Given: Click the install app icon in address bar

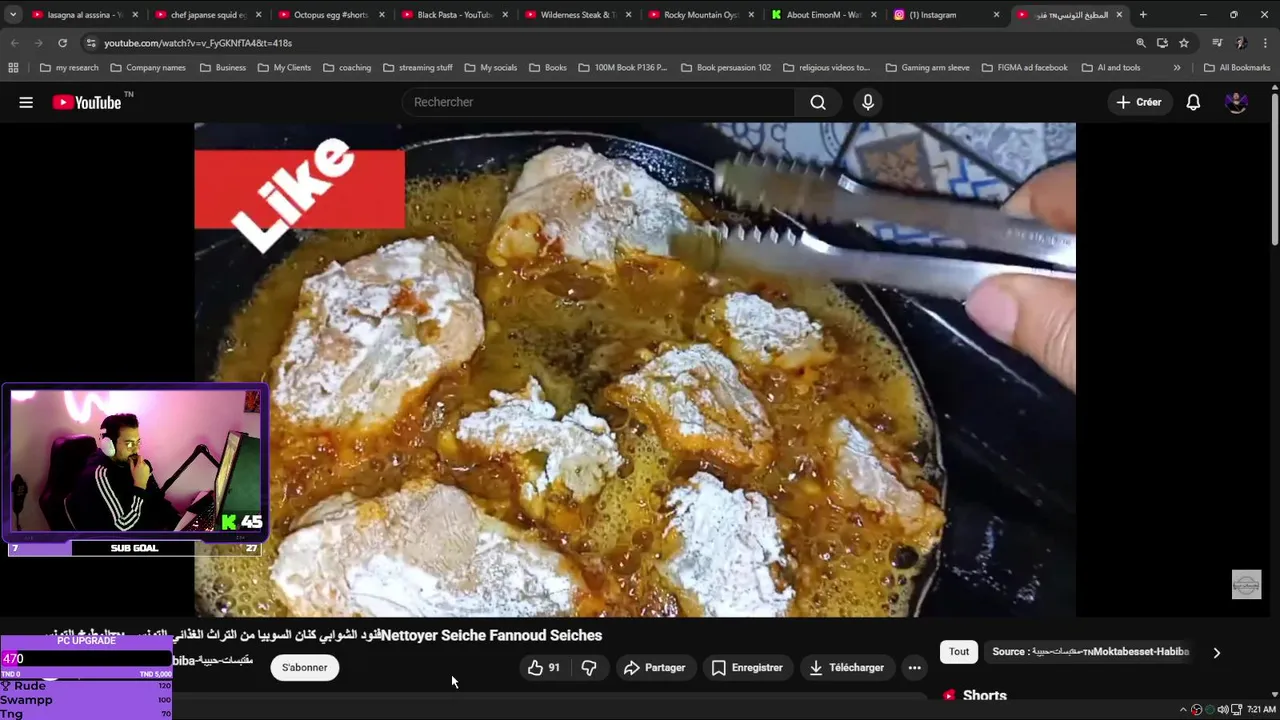Looking at the screenshot, I should (x=1162, y=43).
